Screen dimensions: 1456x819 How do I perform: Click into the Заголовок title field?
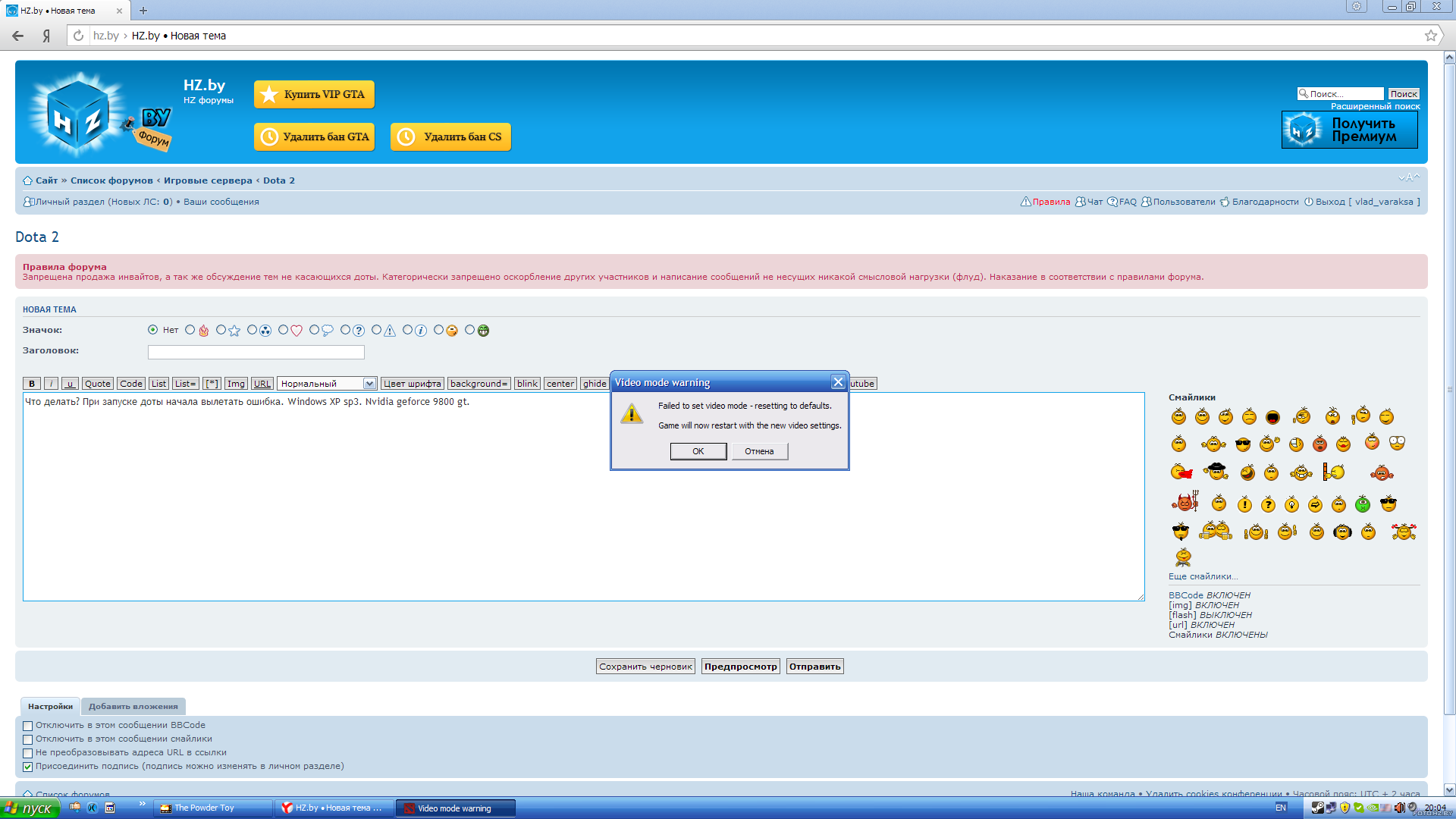[256, 352]
